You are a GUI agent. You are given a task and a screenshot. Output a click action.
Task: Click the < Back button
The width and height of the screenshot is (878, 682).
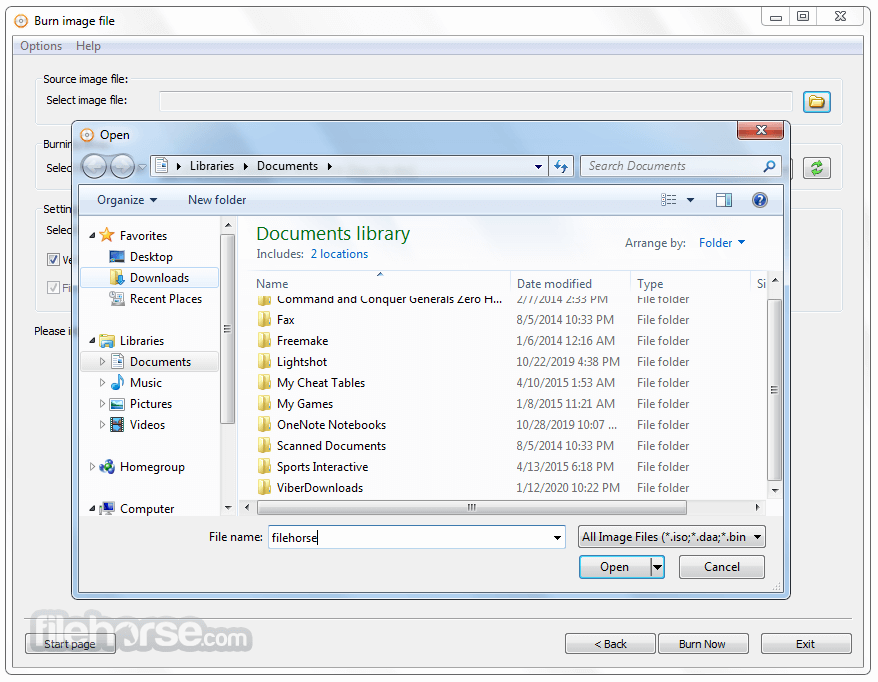click(610, 644)
